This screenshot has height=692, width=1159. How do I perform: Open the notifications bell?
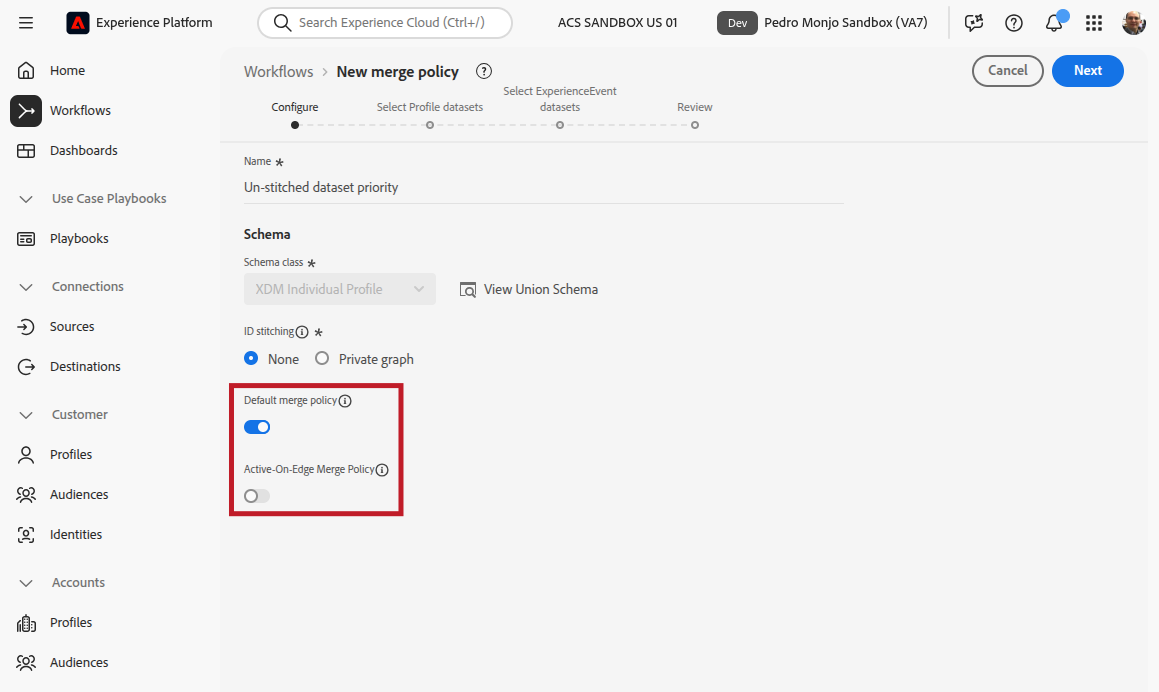coord(1054,23)
